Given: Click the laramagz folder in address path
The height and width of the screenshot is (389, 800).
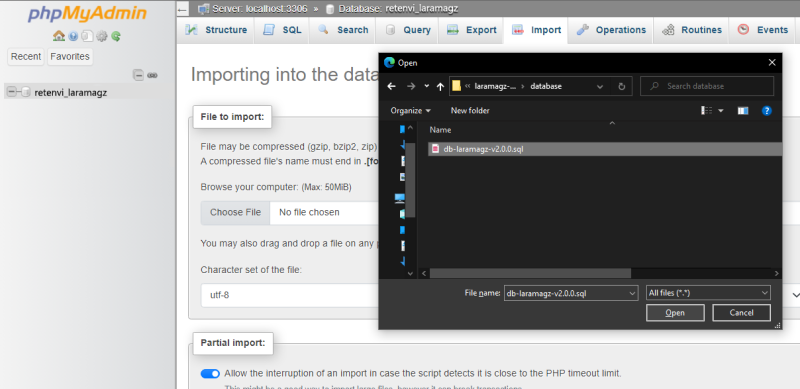Looking at the screenshot, I should pos(495,86).
